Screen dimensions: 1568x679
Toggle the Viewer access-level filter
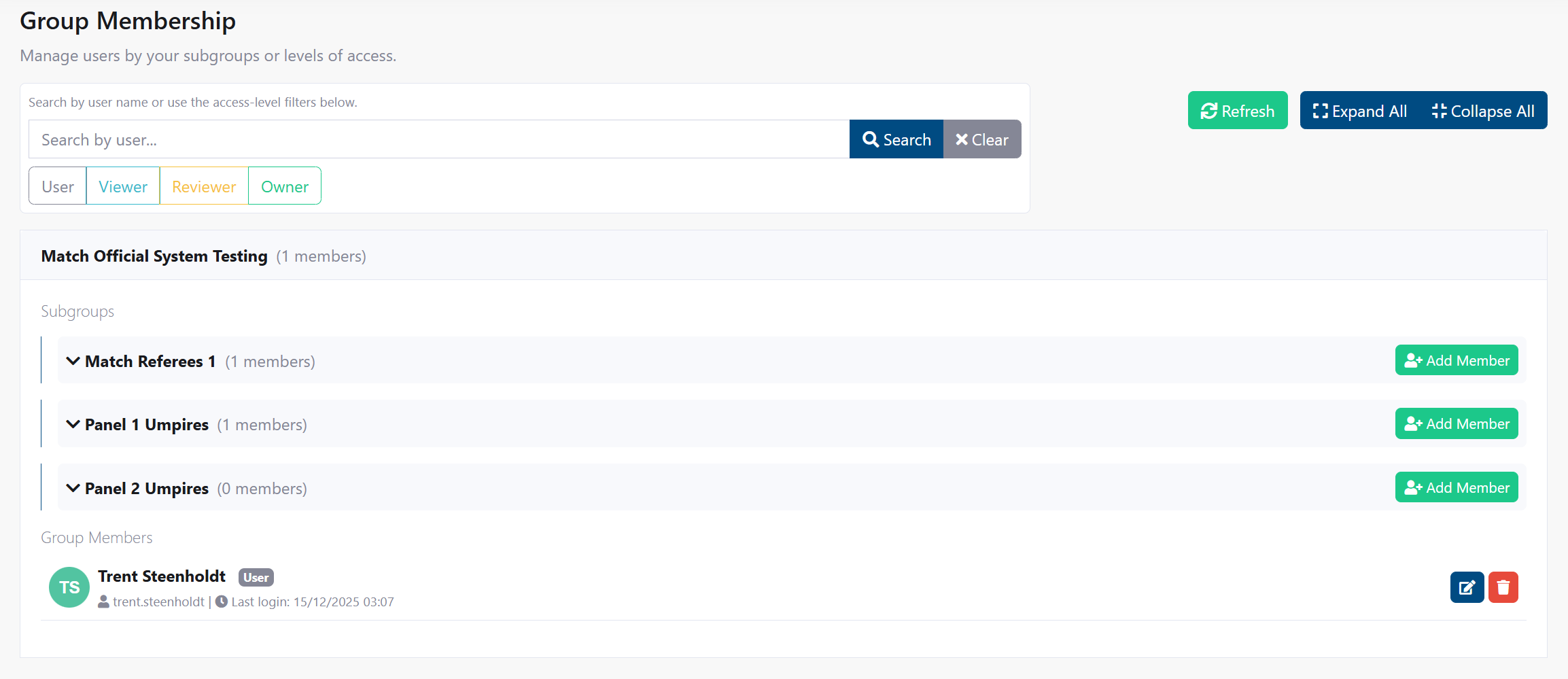tap(122, 186)
